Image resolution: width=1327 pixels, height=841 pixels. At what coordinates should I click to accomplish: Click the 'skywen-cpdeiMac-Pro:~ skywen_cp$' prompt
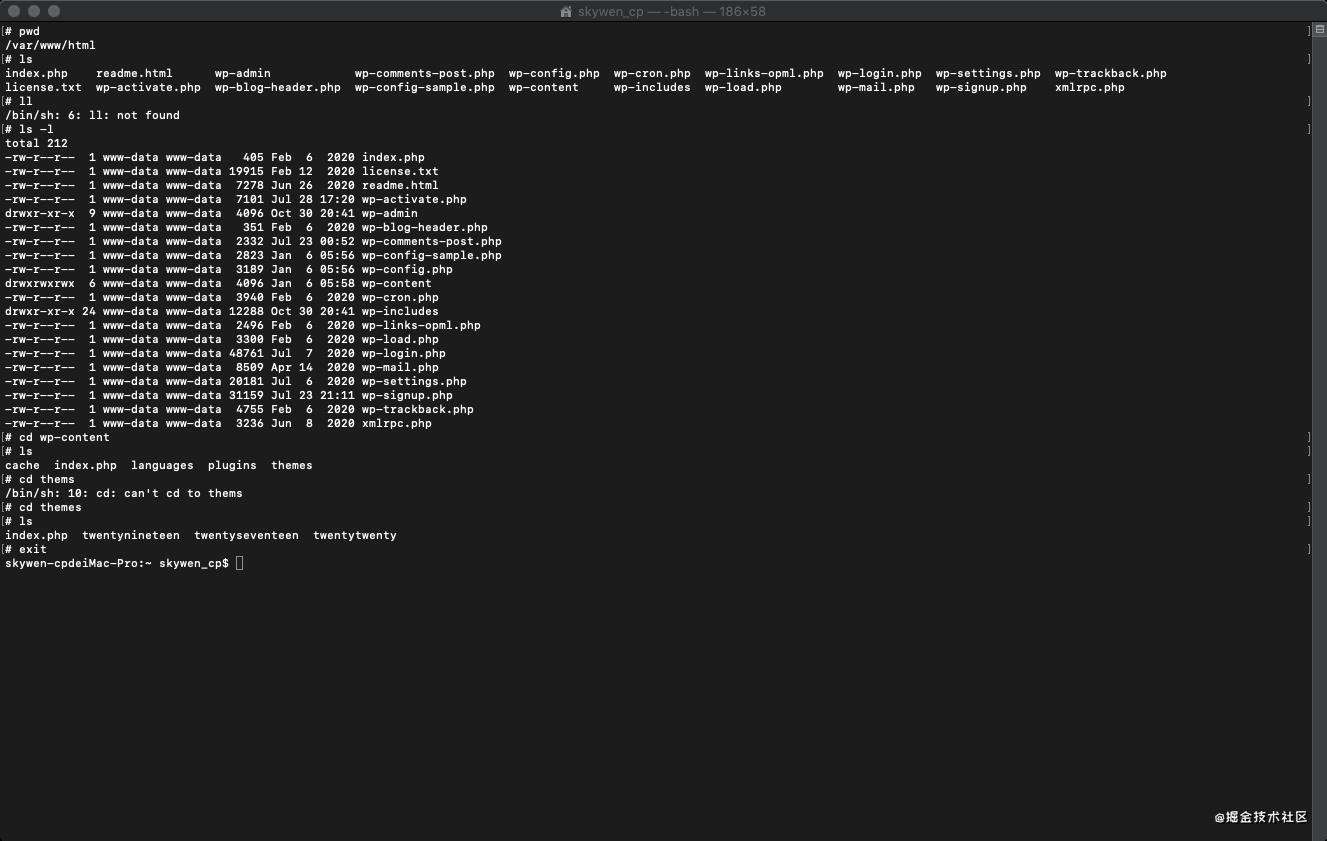[x=117, y=563]
